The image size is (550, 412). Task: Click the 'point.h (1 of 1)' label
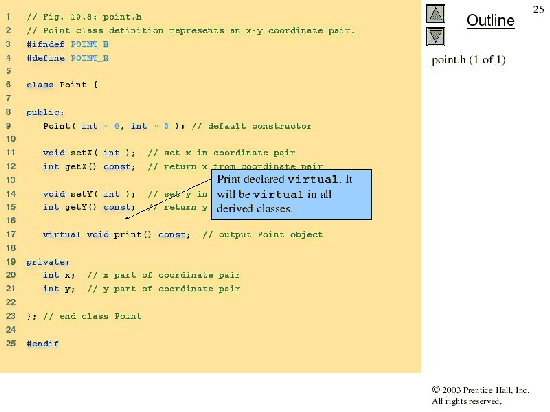click(468, 60)
